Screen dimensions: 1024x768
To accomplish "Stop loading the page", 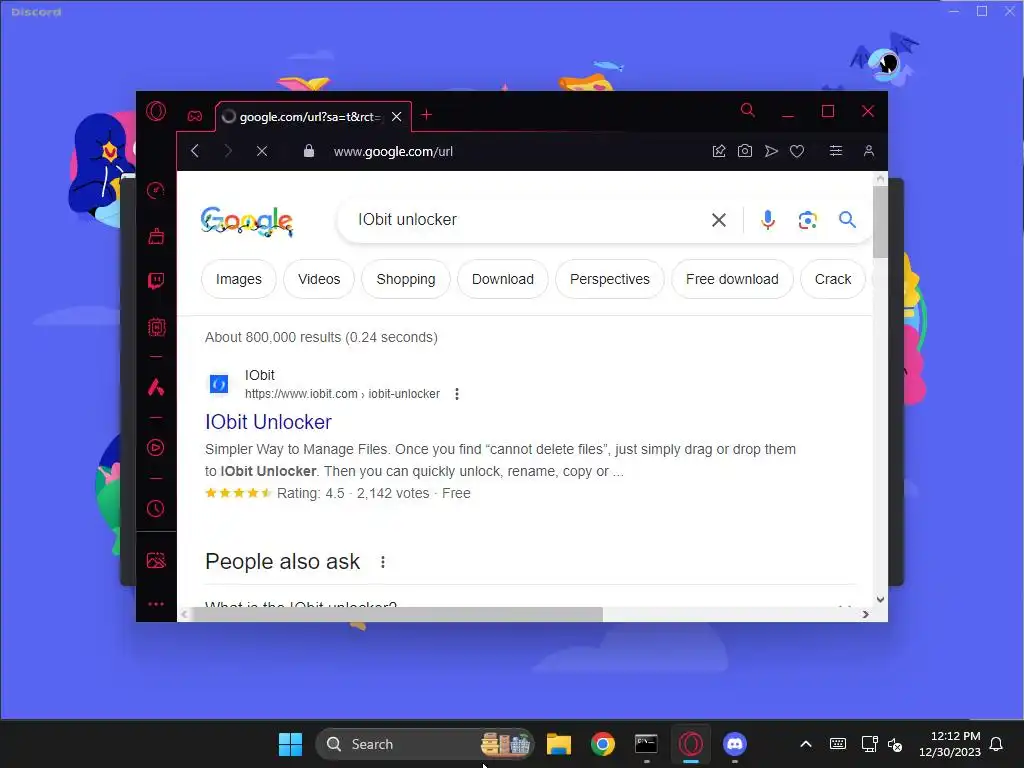I will pos(262,151).
